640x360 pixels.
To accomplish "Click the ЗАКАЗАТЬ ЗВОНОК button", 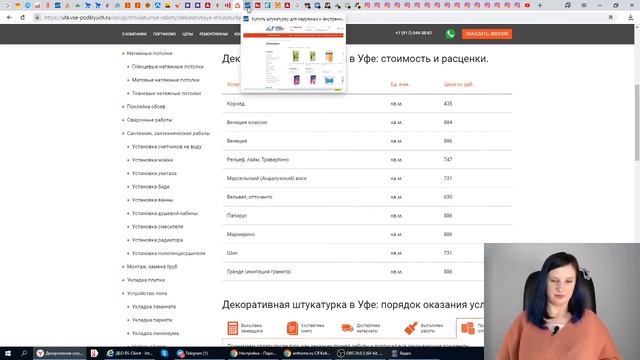I will tap(487, 34).
